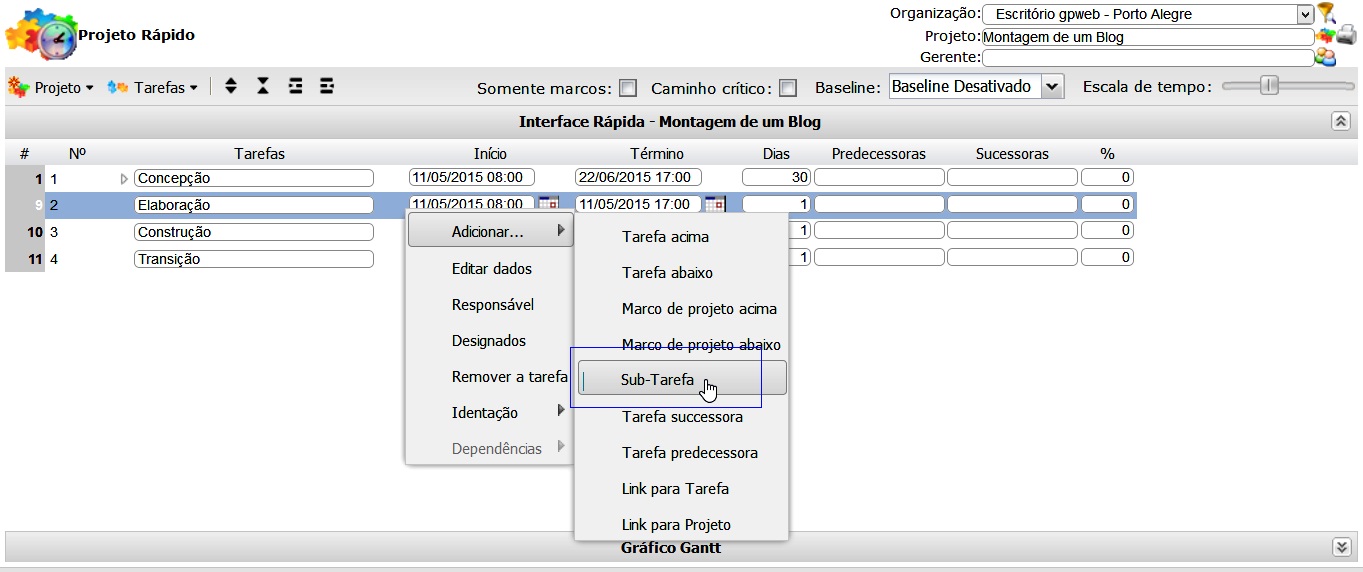This screenshot has height=572, width=1363.
Task: Choose Editar dados in the context menu
Action: [x=491, y=269]
